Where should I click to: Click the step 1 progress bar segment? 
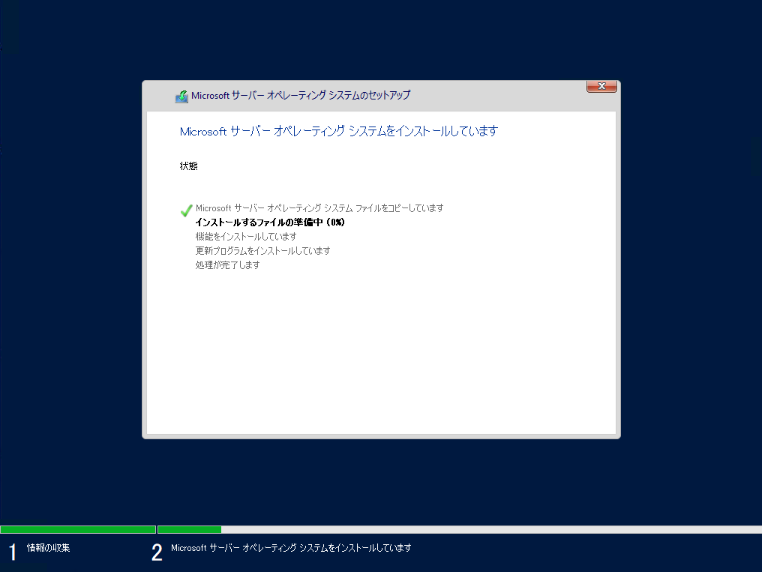(x=78, y=530)
